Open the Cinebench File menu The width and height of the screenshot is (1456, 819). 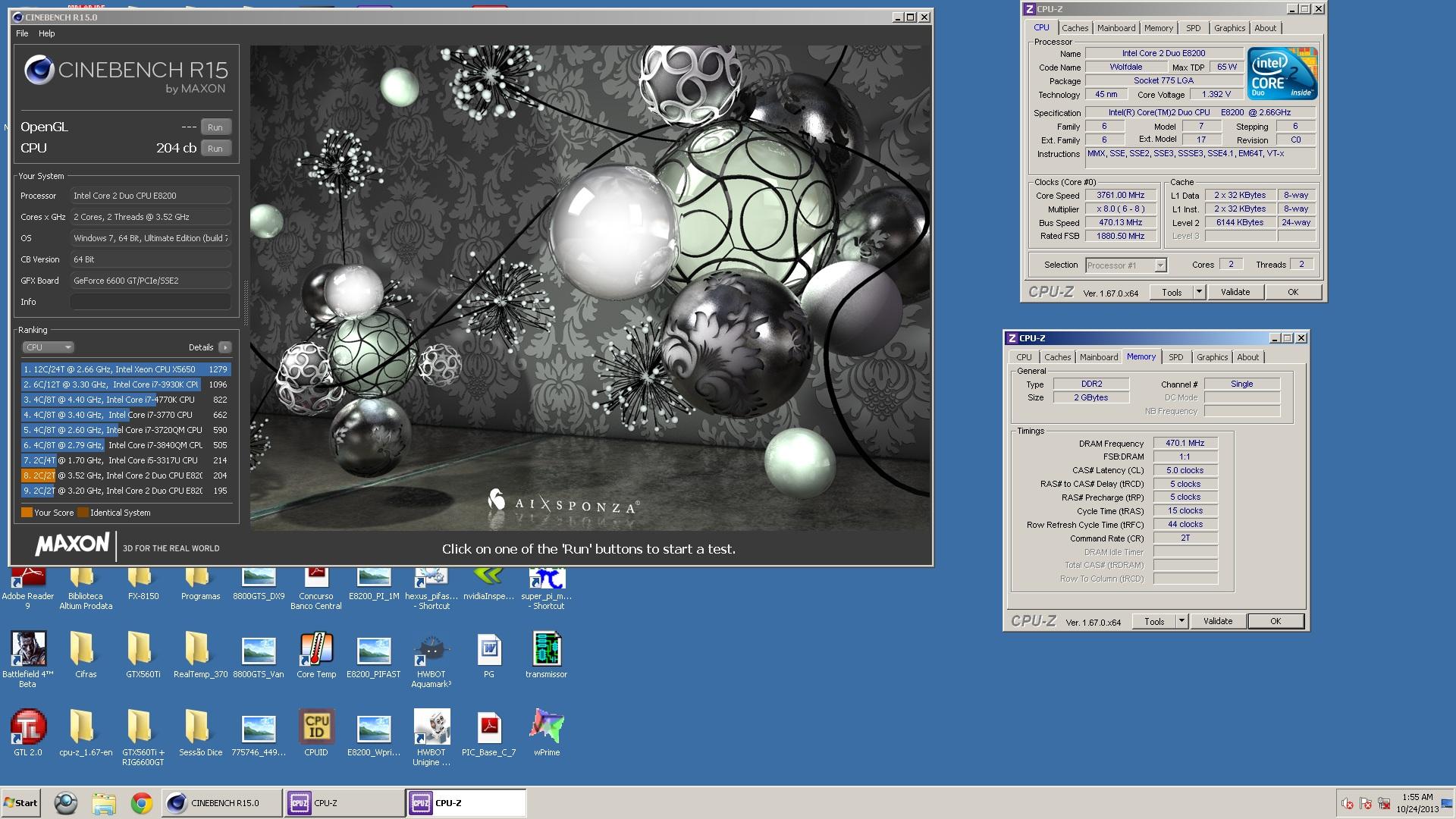(22, 33)
